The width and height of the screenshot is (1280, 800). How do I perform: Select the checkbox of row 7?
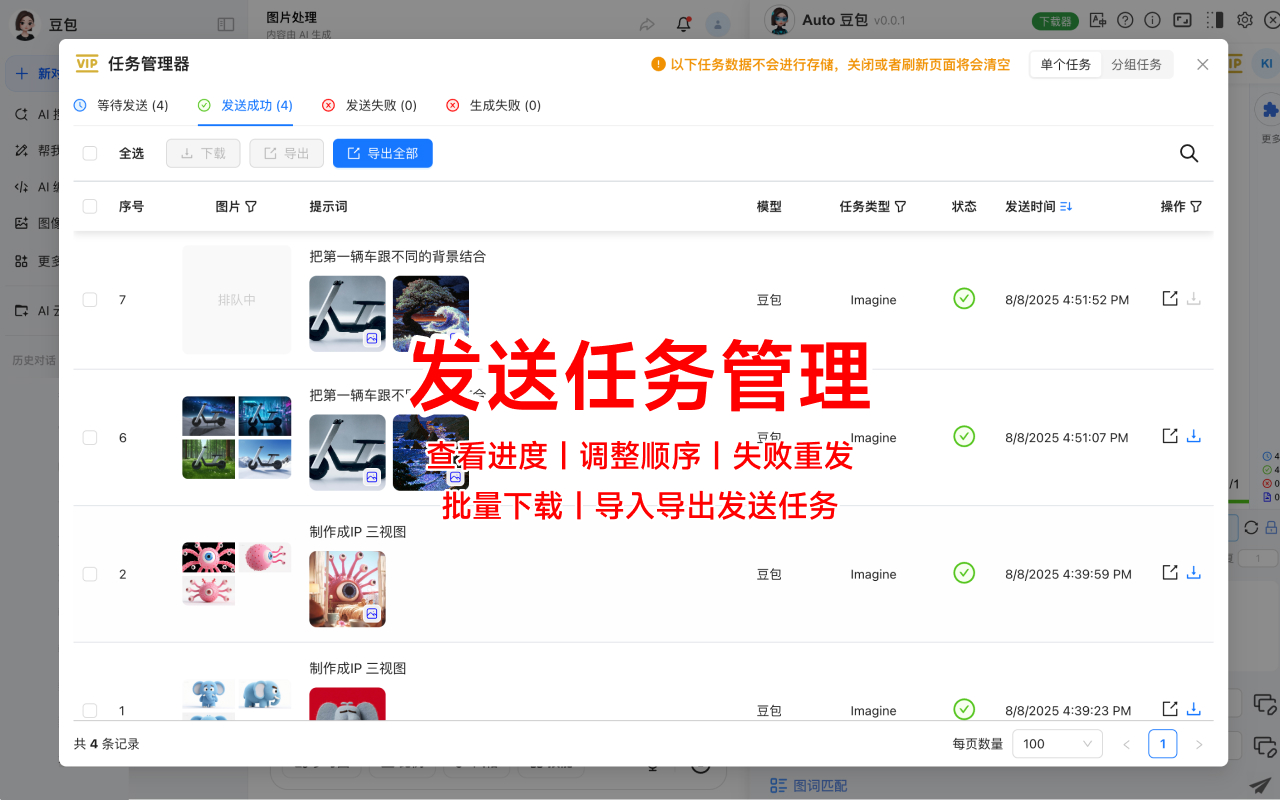[x=89, y=298]
